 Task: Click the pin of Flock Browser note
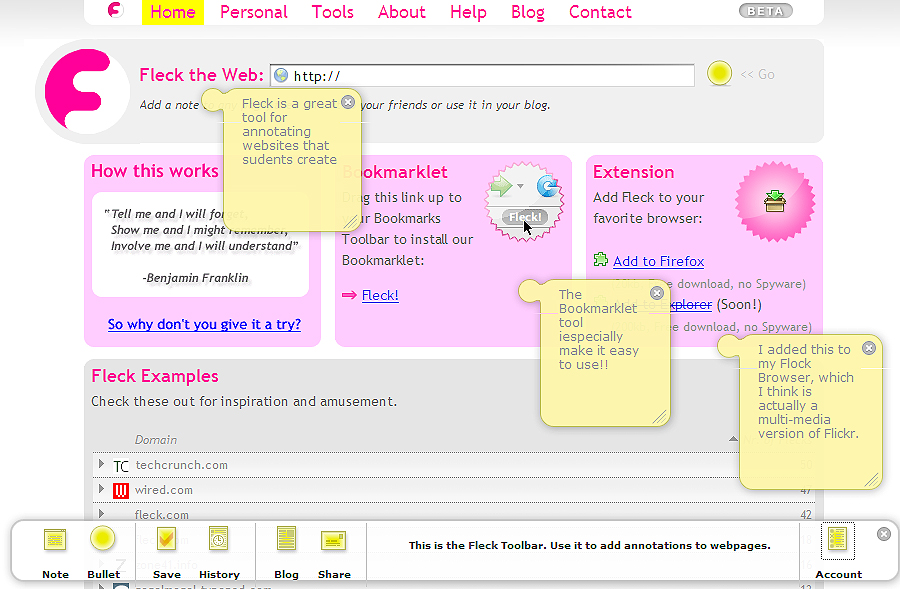coord(728,346)
